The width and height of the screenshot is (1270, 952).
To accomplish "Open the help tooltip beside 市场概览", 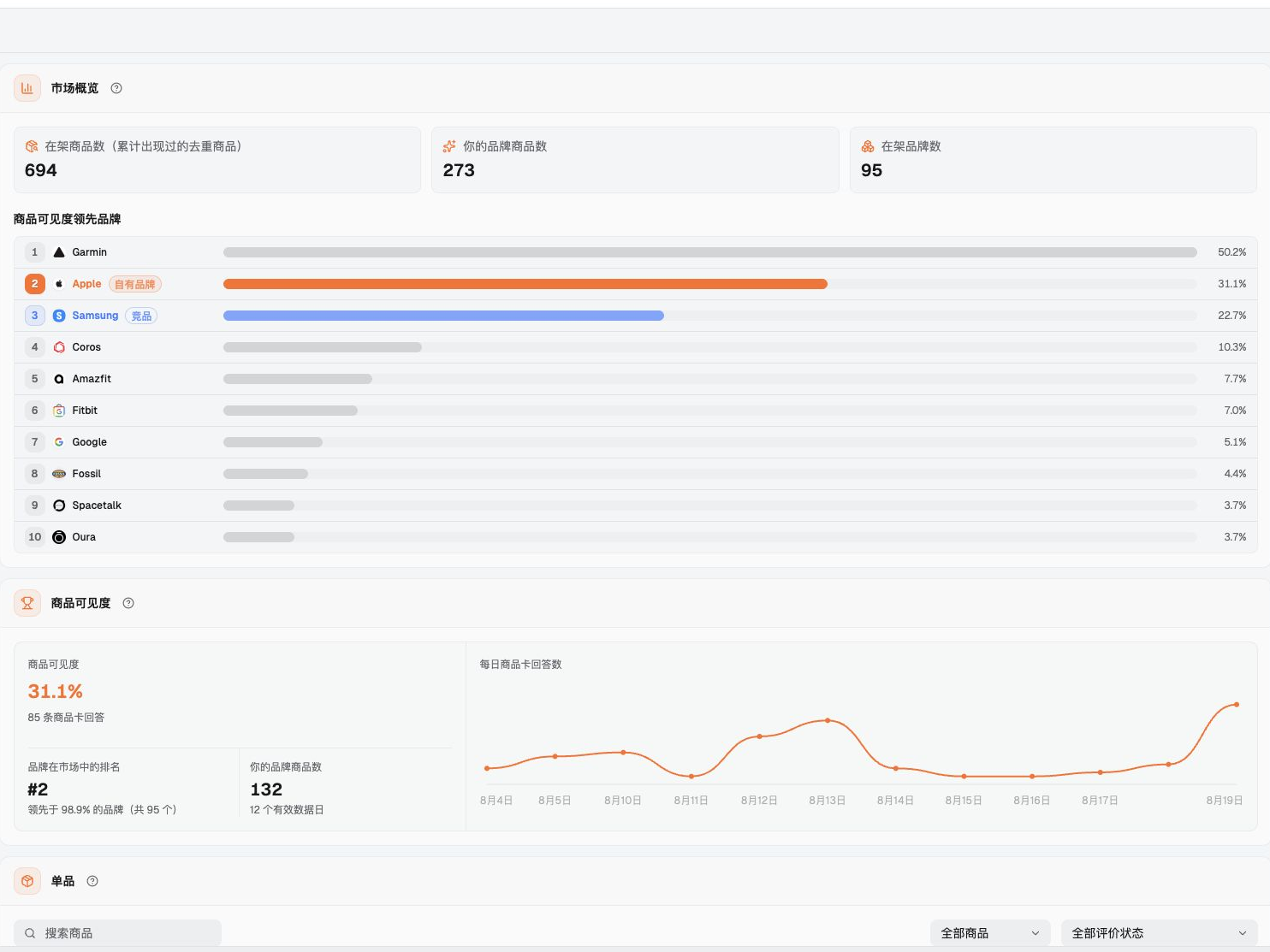I will pyautogui.click(x=116, y=88).
